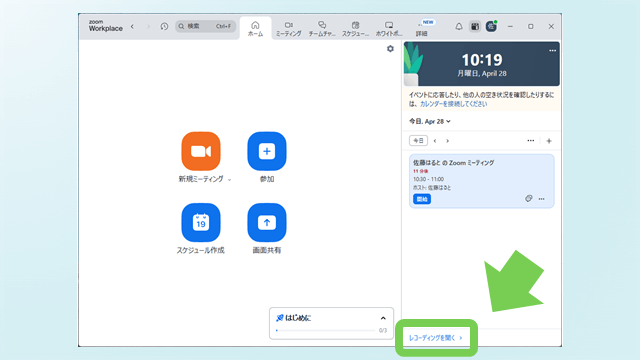Click the 10:19 clock display
640x360 pixels.
(482, 60)
